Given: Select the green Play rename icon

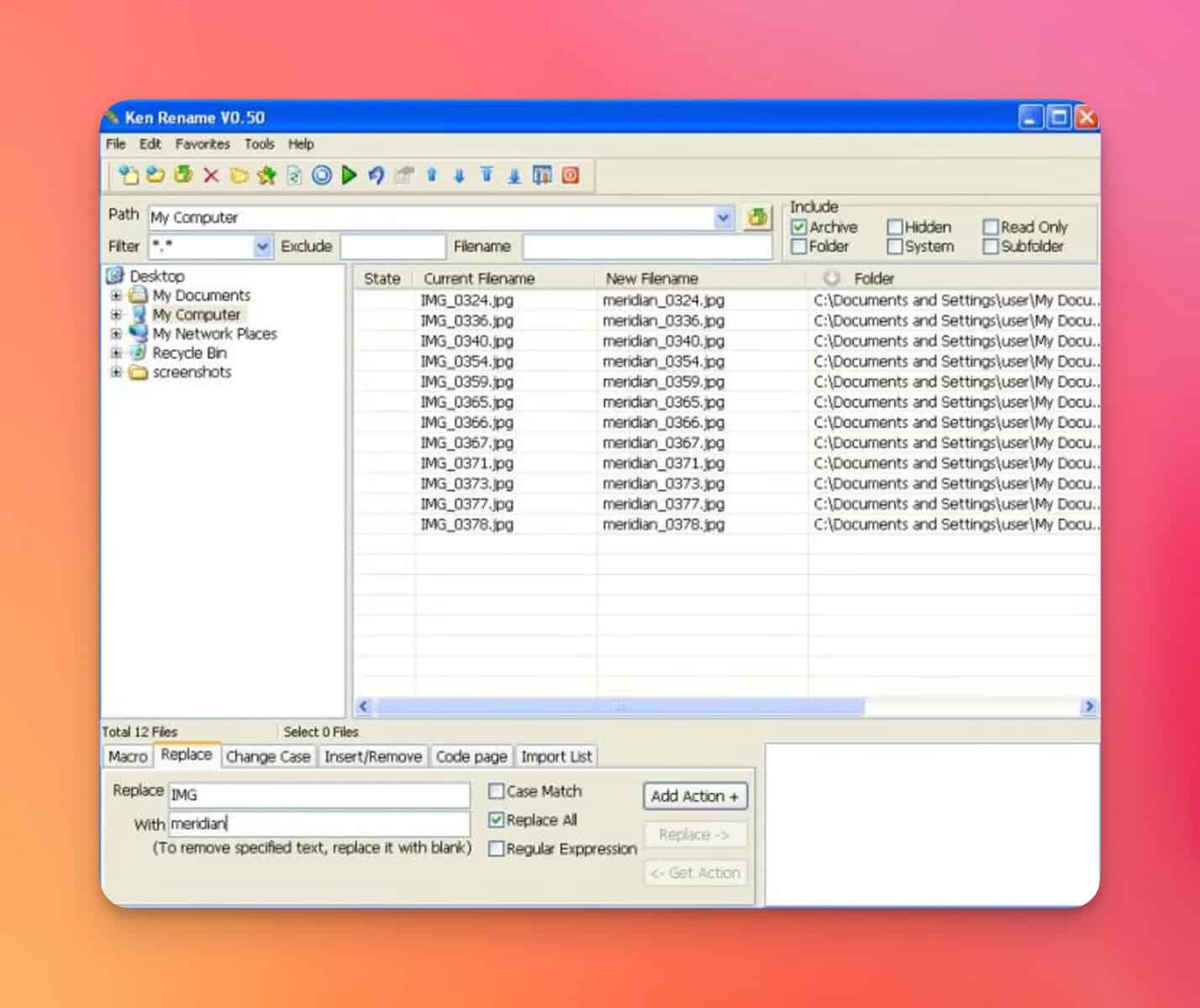Looking at the screenshot, I should pyautogui.click(x=350, y=176).
